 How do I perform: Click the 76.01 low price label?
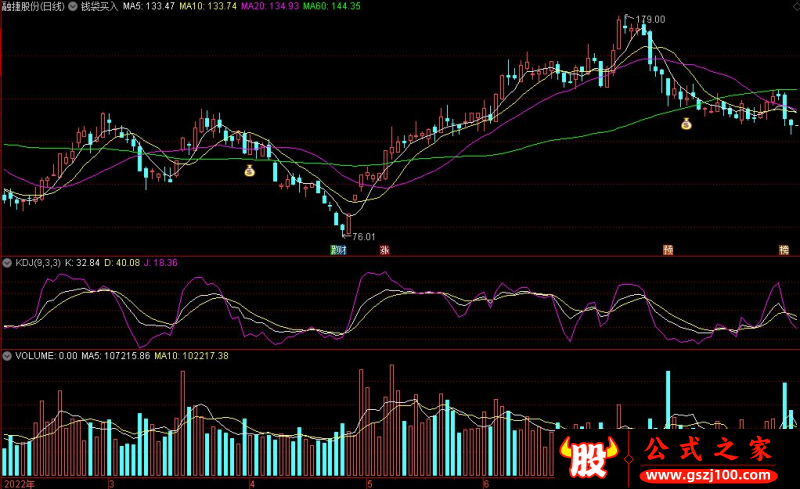pos(363,237)
